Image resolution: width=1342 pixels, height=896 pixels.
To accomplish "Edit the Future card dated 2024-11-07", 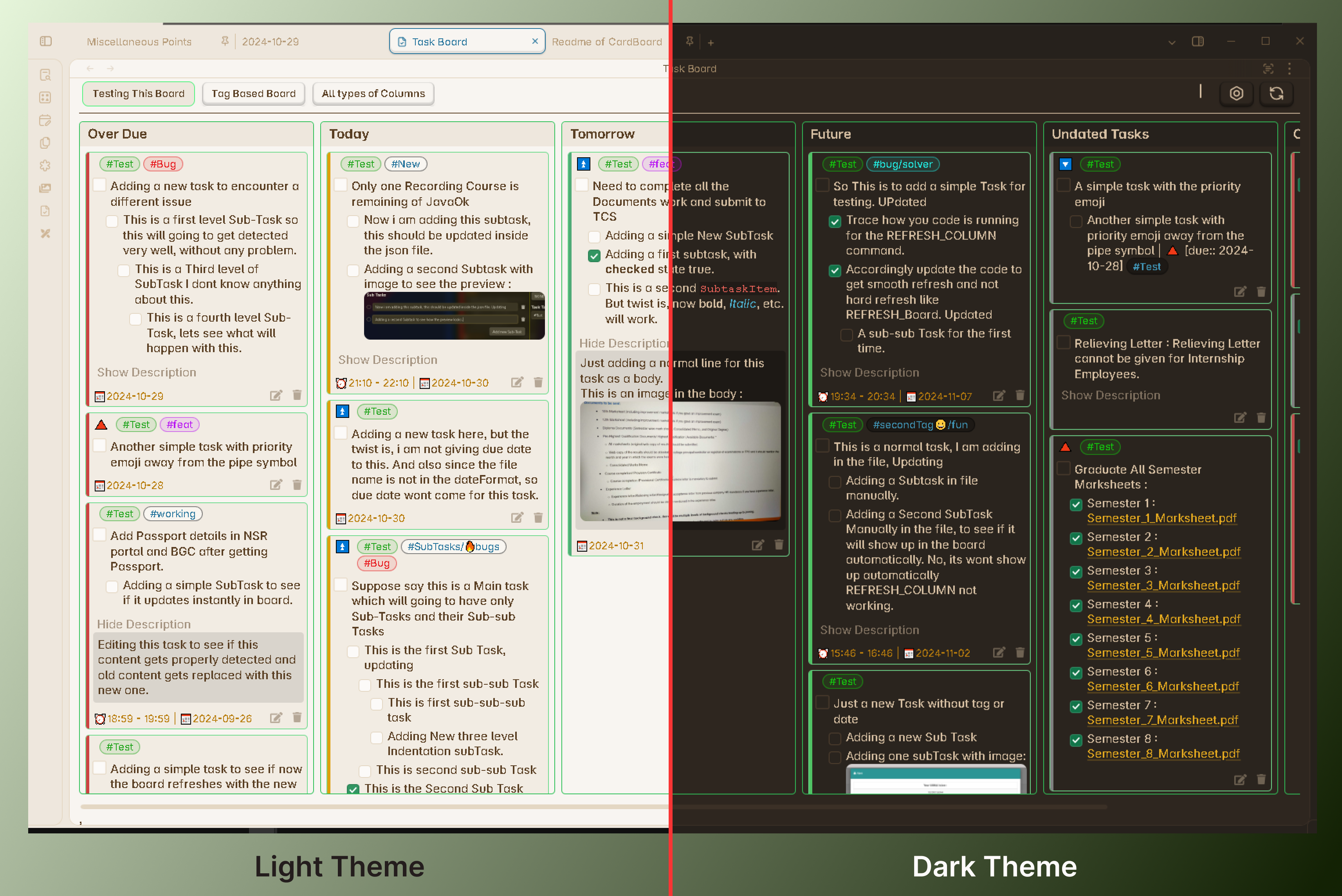I will (999, 396).
